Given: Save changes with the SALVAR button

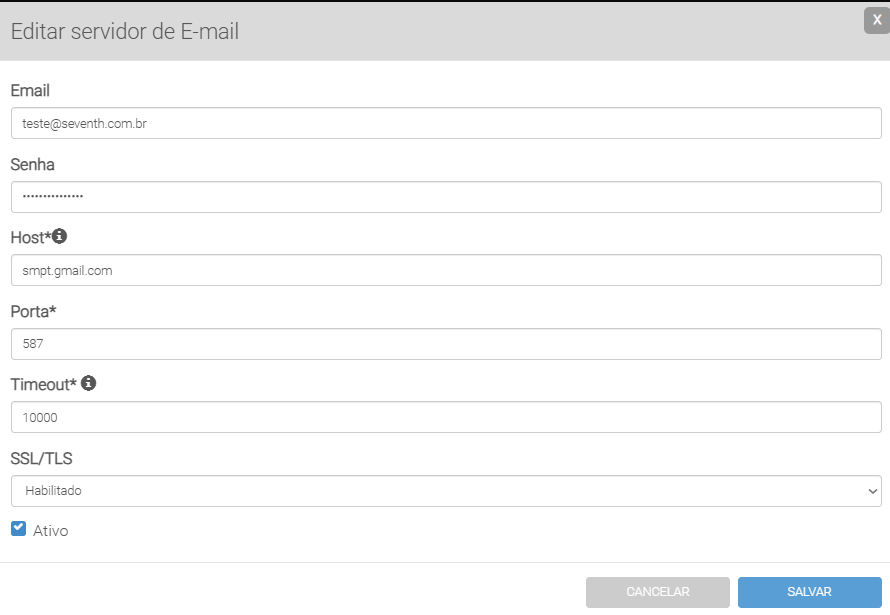Looking at the screenshot, I should (809, 592).
